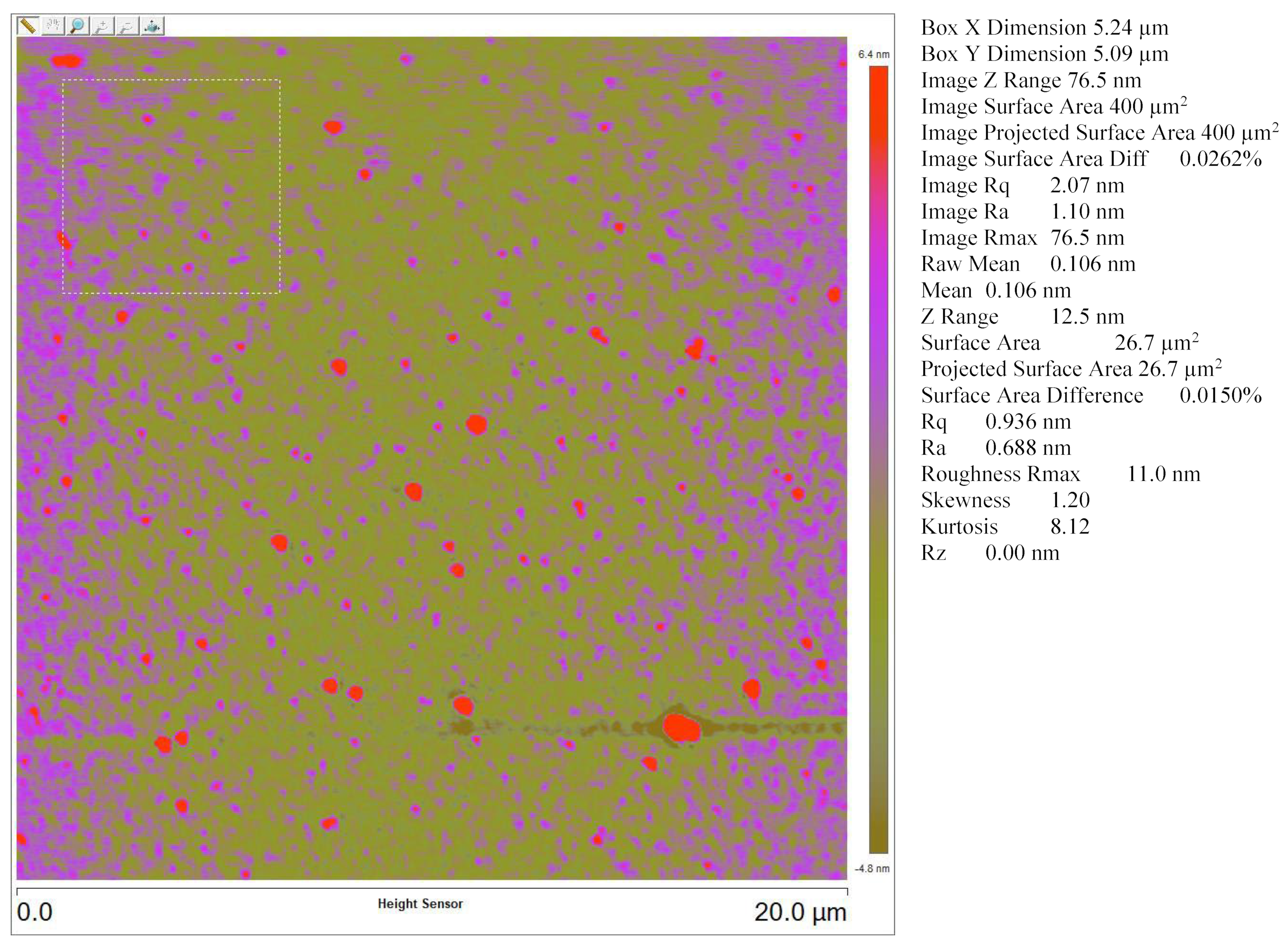Click the 6.4 nm scale maximum label
Screen dimensions: 1288x946
point(873,54)
